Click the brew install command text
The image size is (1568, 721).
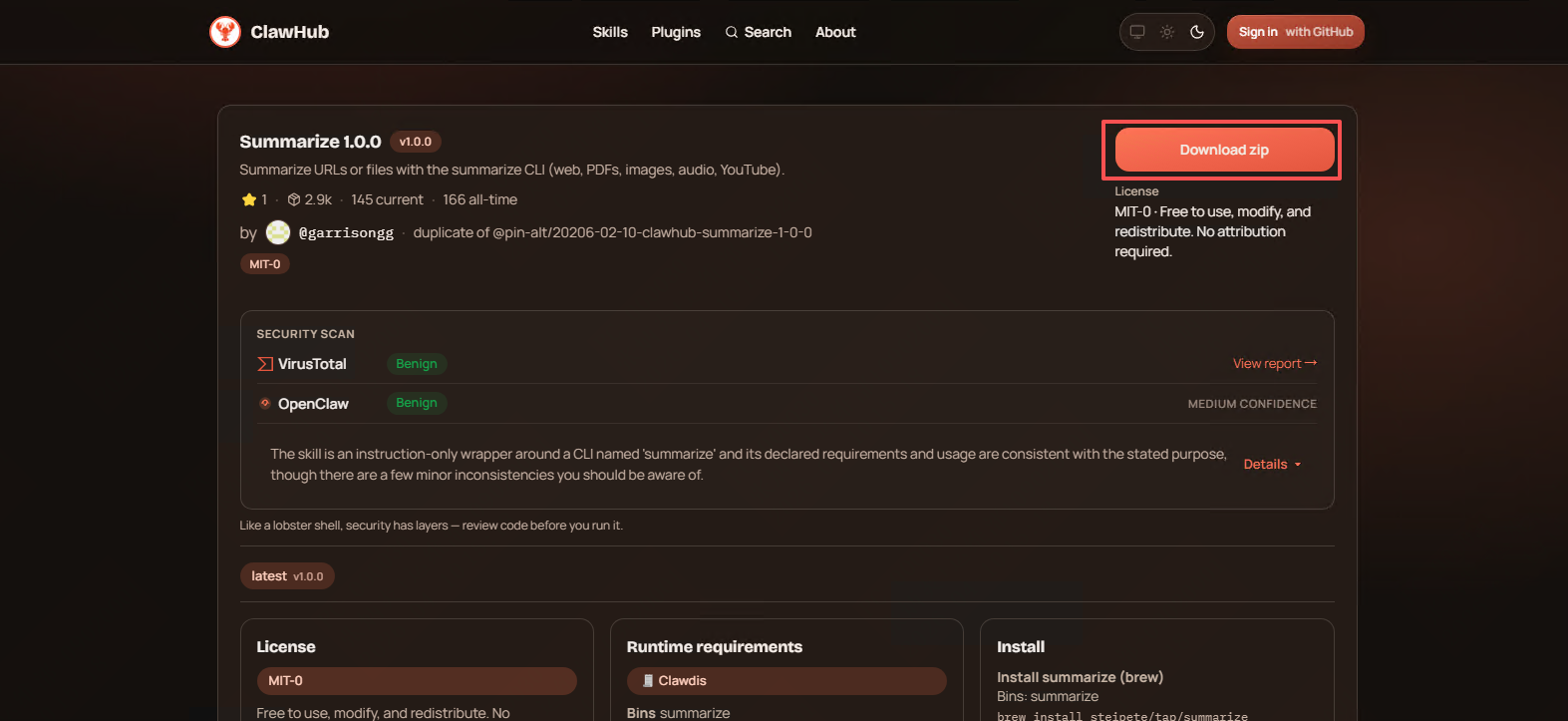tap(1122, 716)
